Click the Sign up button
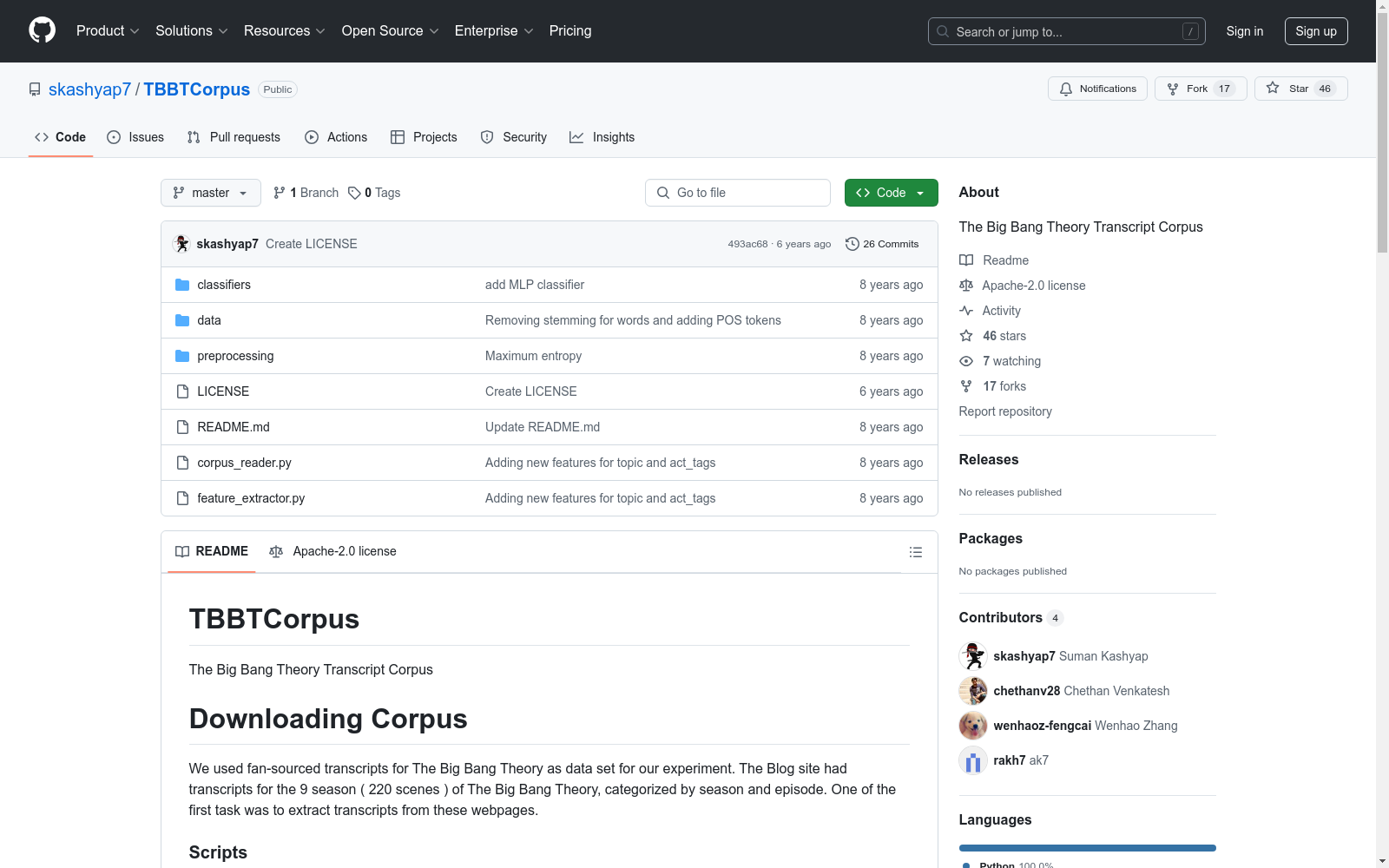Screen dimensions: 1389x868 tap(1316, 31)
